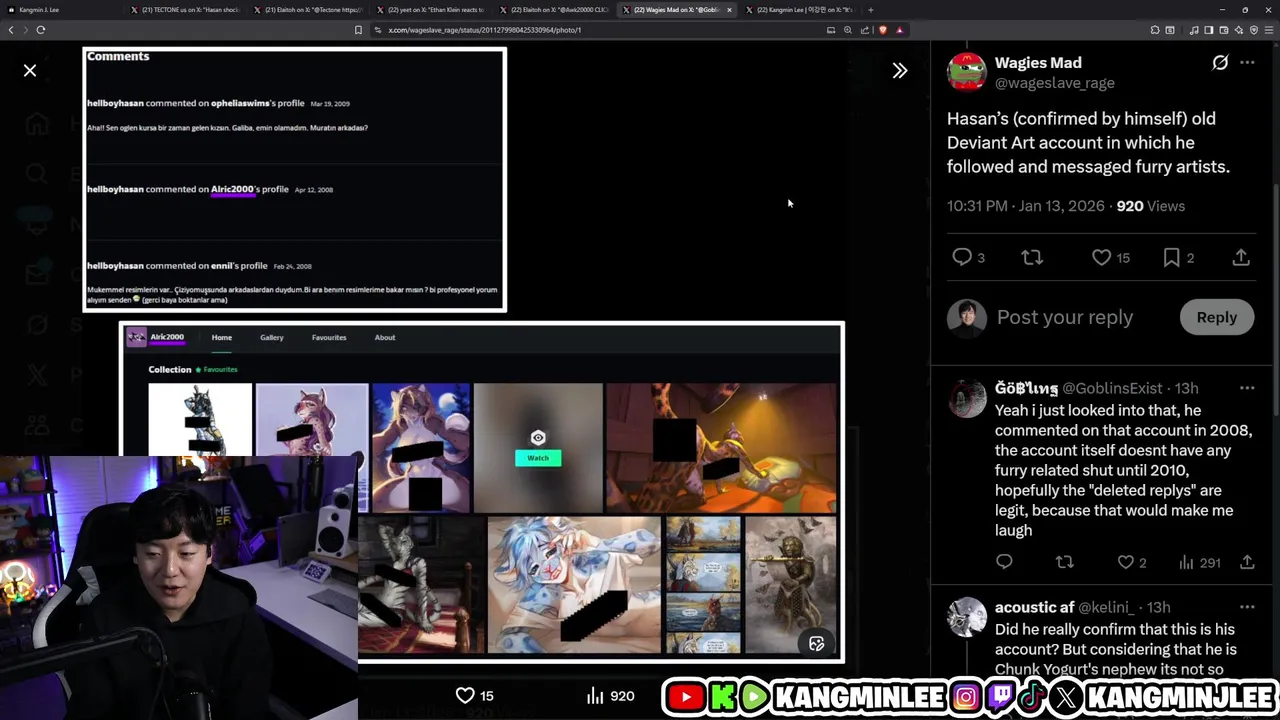The height and width of the screenshot is (720, 1280).
Task: Open more options on the GoblinsExist reply
Action: 1247,388
